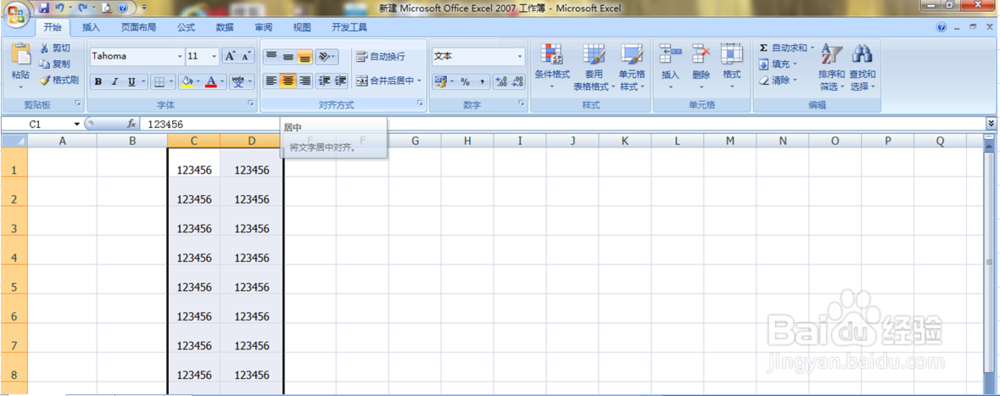
Task: Copy selection with the 复制 button
Action: point(55,64)
